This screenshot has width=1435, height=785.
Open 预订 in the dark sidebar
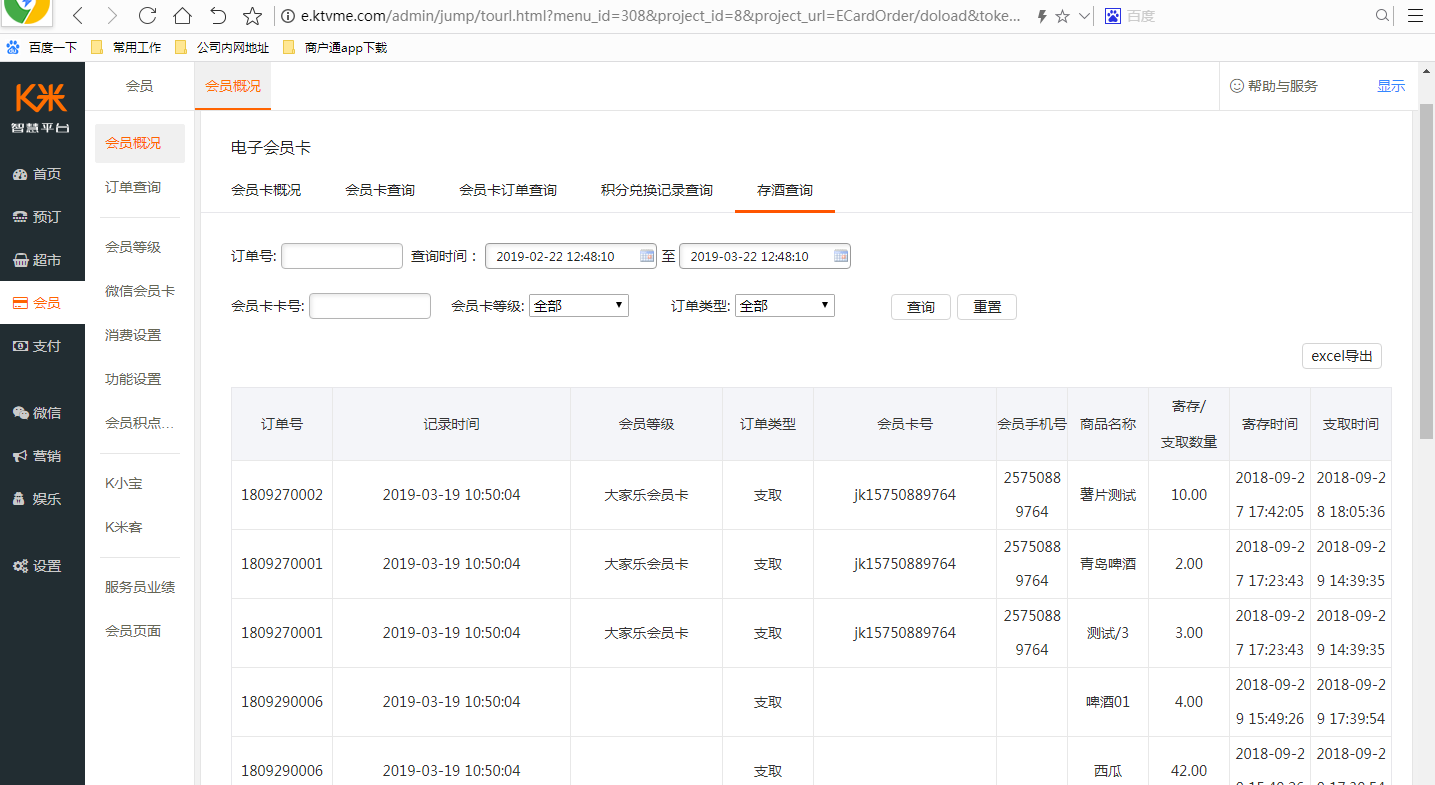[42, 217]
